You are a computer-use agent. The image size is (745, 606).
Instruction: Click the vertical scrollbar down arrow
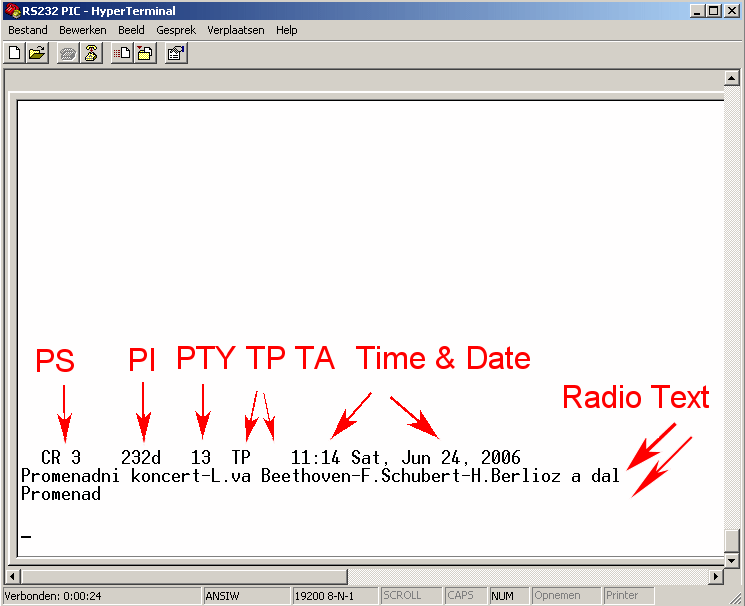tap(732, 560)
